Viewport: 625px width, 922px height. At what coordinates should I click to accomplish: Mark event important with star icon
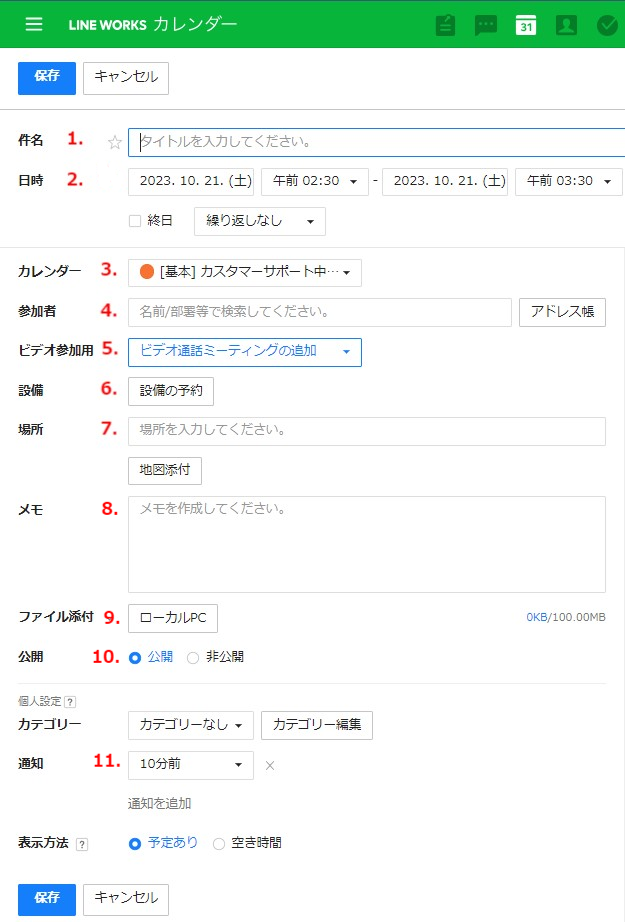tap(114, 142)
